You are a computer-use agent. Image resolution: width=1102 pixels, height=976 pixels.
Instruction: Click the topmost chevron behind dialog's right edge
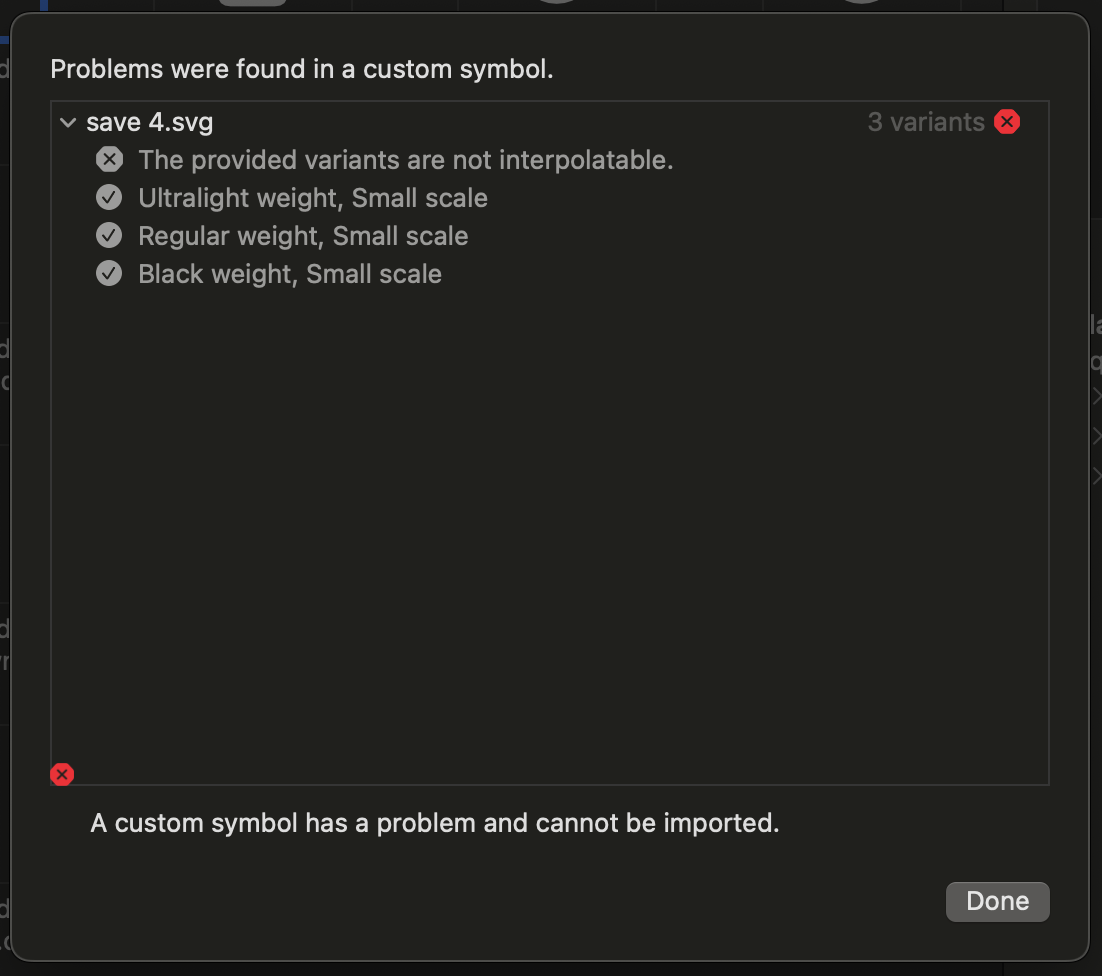coord(1096,396)
